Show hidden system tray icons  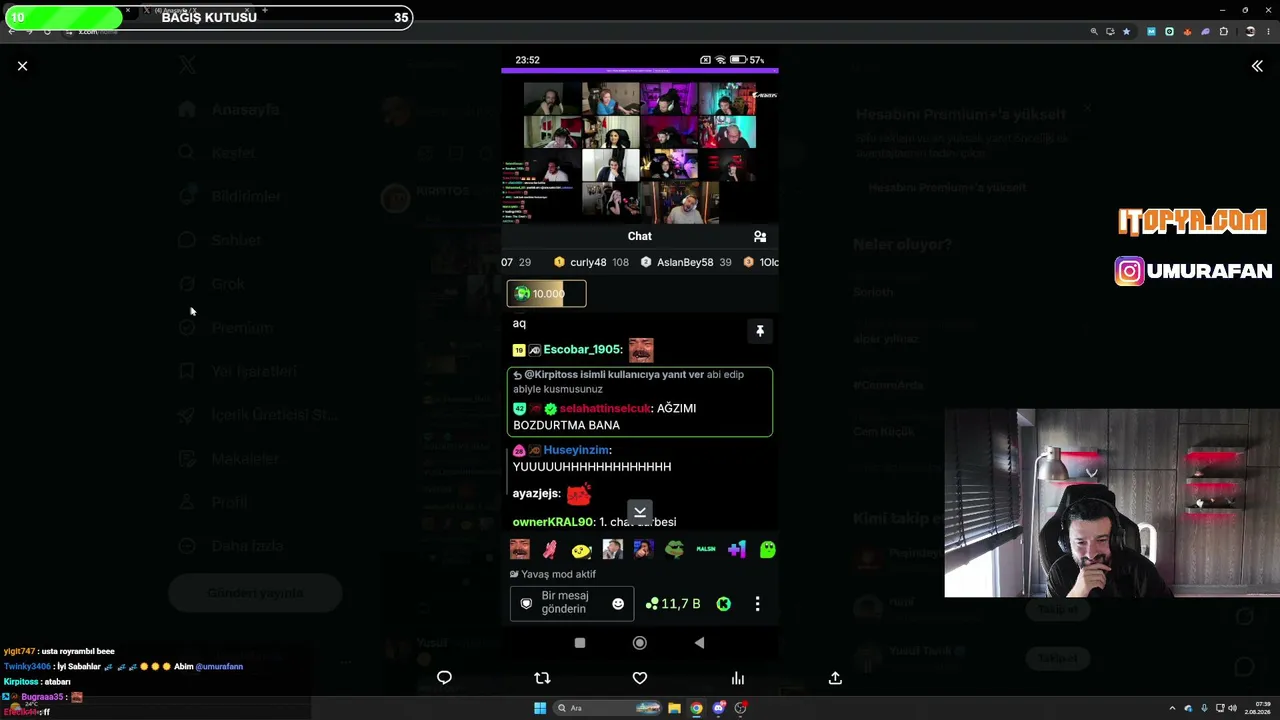point(1172,708)
